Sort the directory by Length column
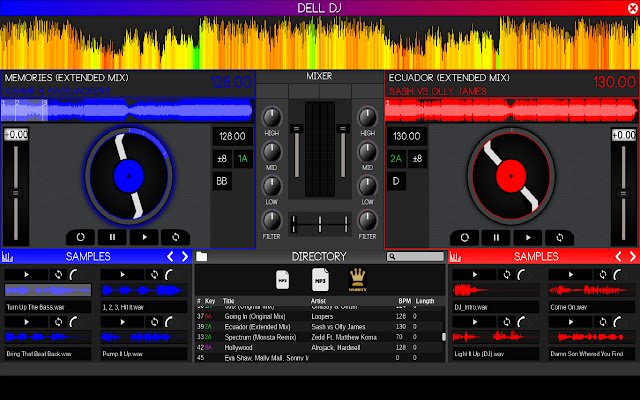The height and width of the screenshot is (400, 640). tap(425, 301)
